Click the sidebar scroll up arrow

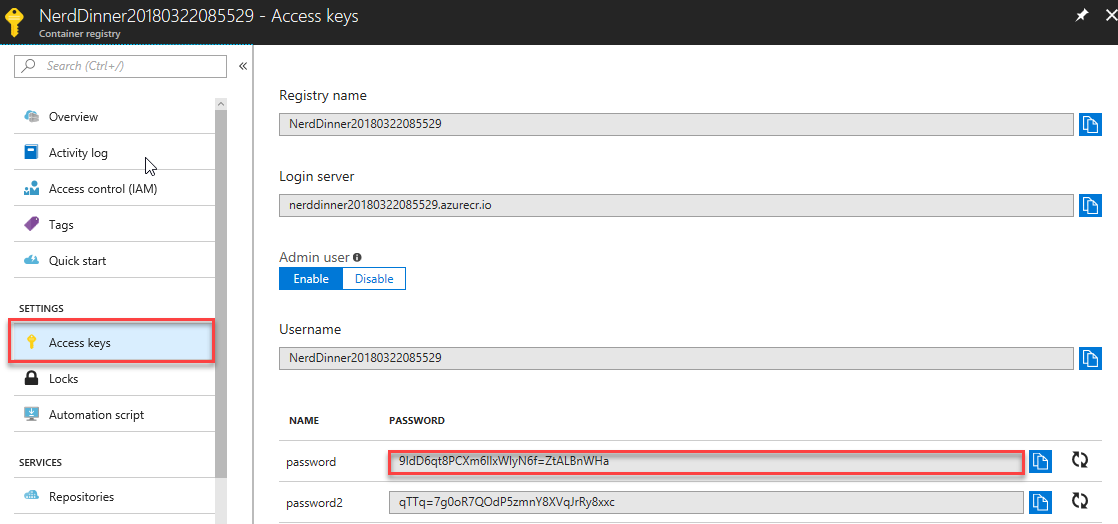coord(220,103)
